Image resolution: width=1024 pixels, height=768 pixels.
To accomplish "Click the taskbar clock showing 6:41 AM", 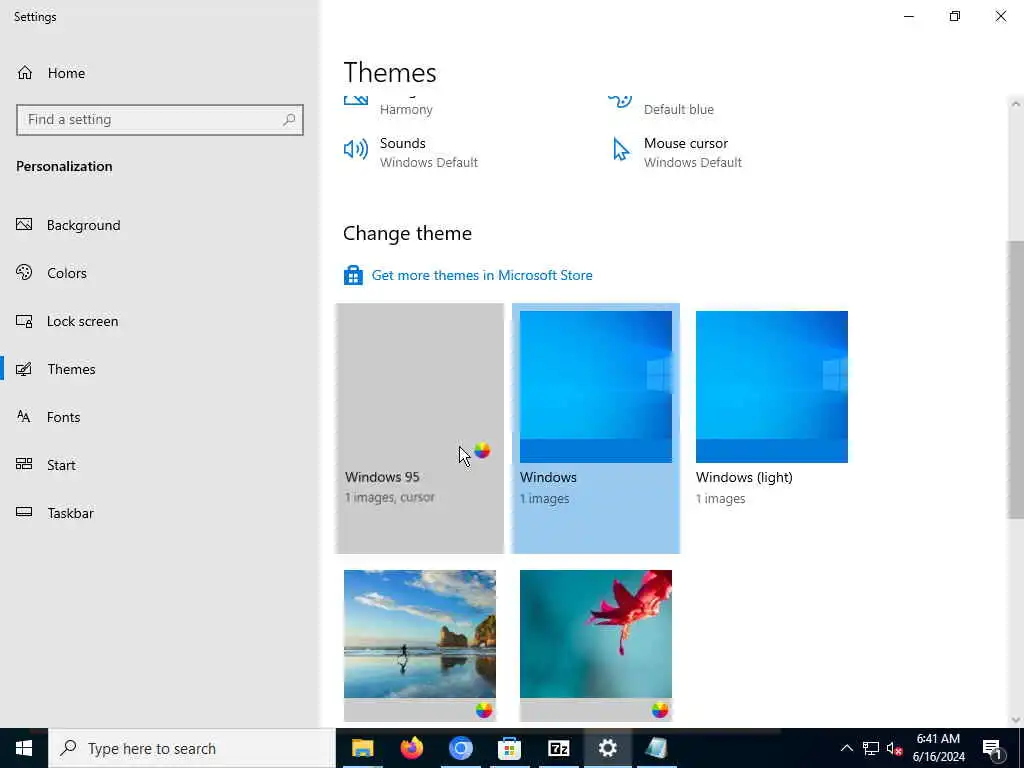I will click(938, 748).
